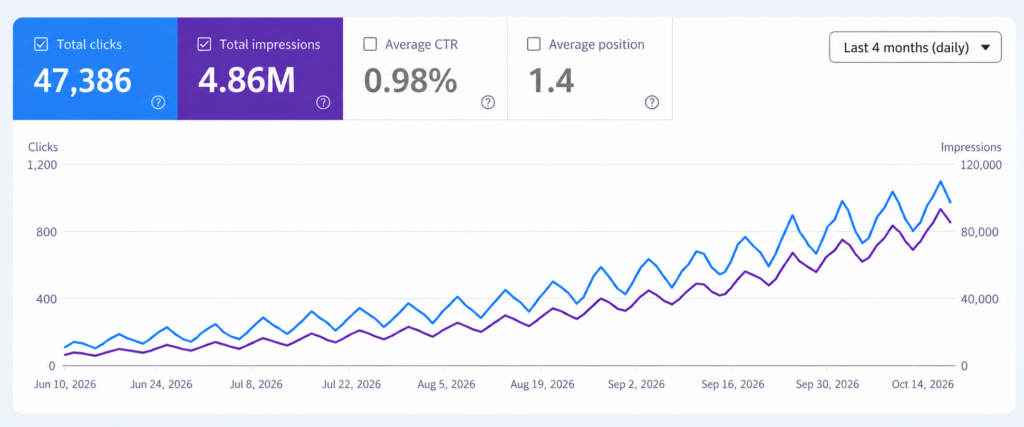Click the 0.98% average CTR value
The width and height of the screenshot is (1024, 427).
pyautogui.click(x=410, y=80)
